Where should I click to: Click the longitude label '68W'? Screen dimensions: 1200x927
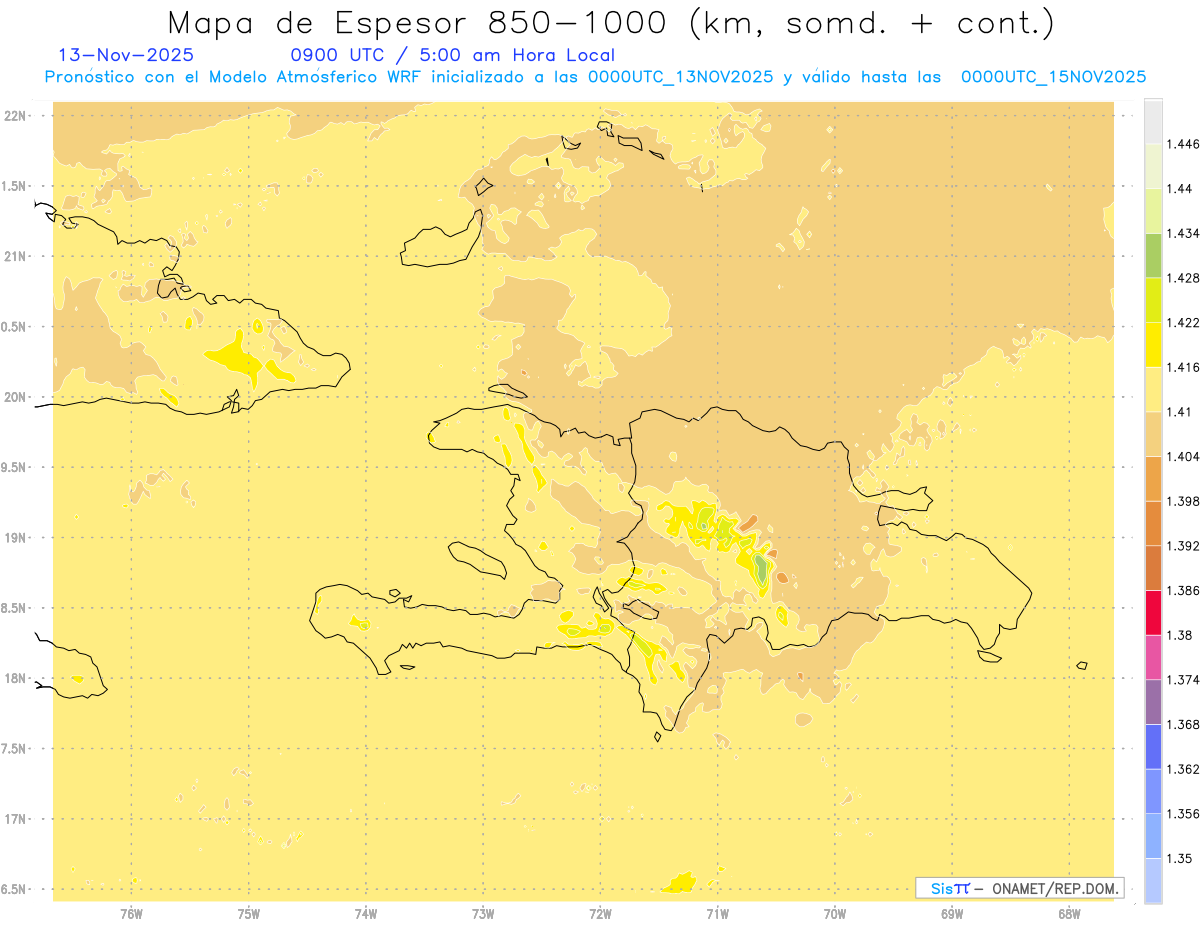click(x=1069, y=913)
